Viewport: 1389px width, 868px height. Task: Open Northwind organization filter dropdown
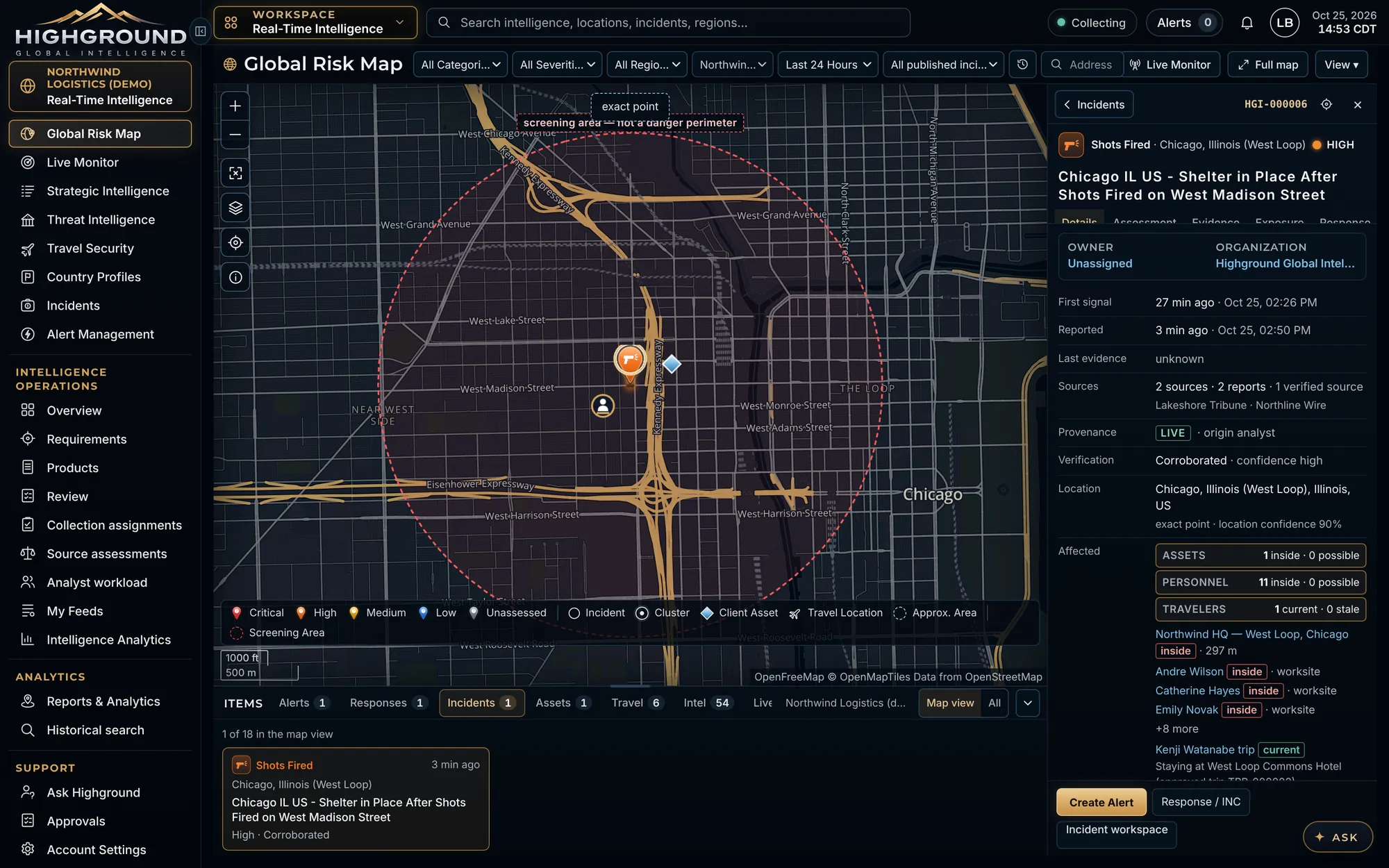[x=733, y=65]
